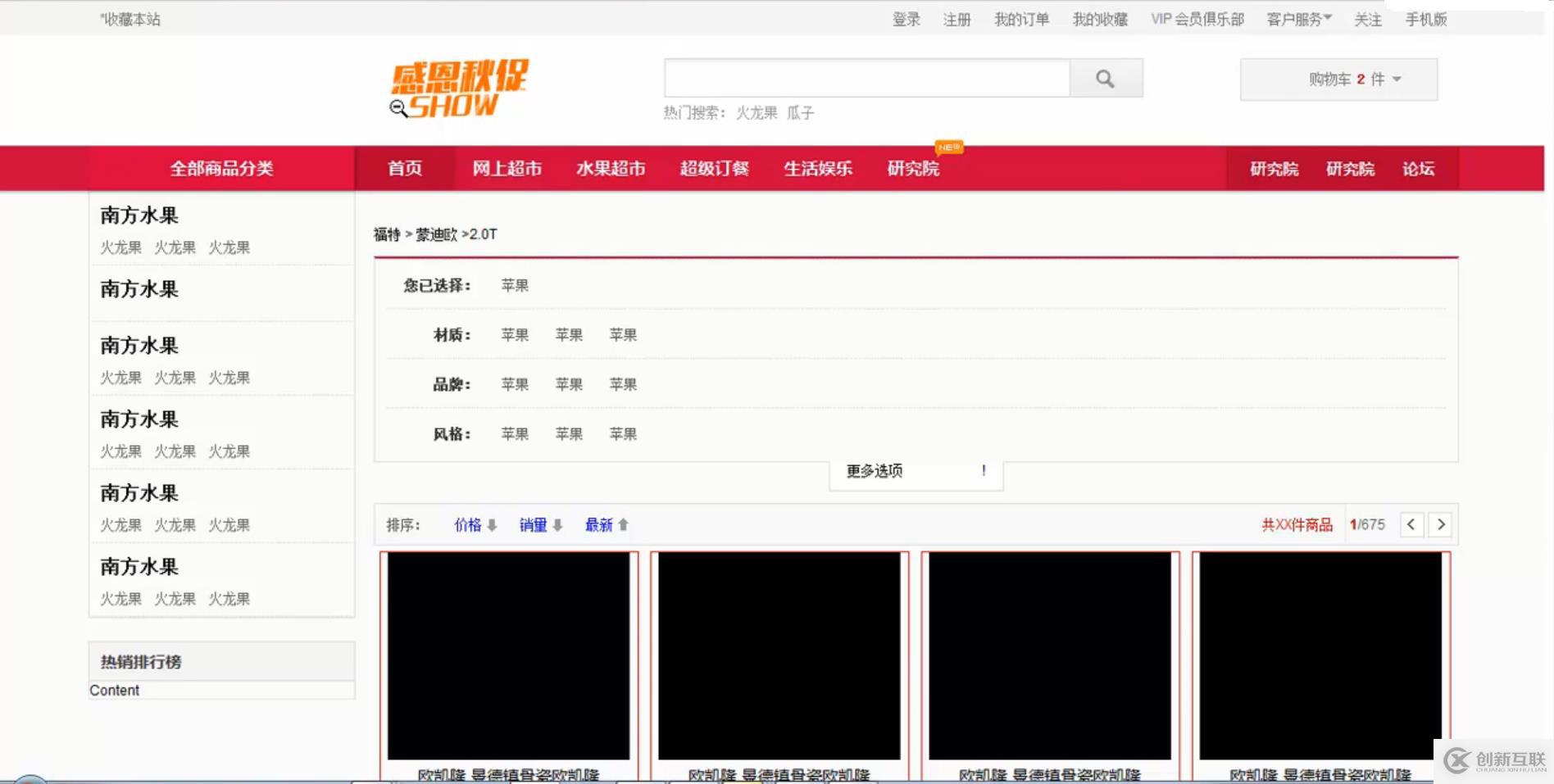The image size is (1554, 784).
Task: Open the 论坛 nav link
Action: click(x=1418, y=169)
